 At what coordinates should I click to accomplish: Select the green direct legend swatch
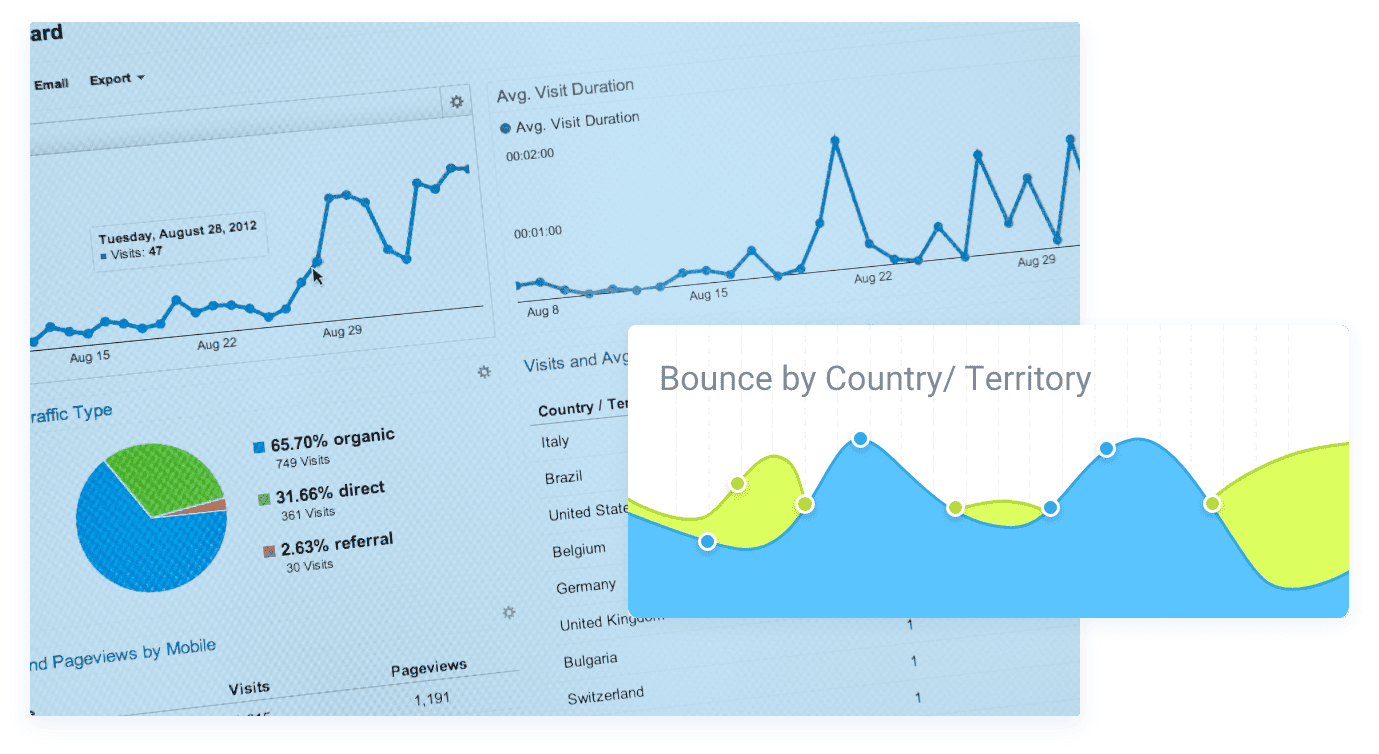click(x=264, y=498)
